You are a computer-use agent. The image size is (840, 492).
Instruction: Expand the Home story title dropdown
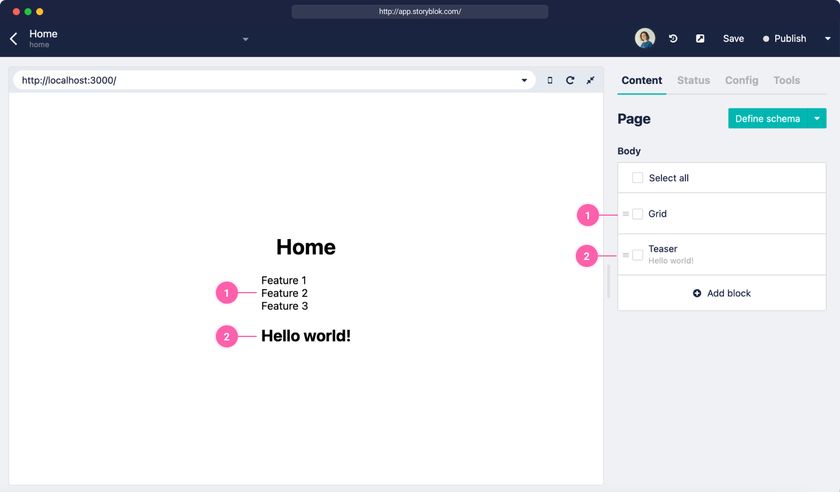(x=245, y=39)
